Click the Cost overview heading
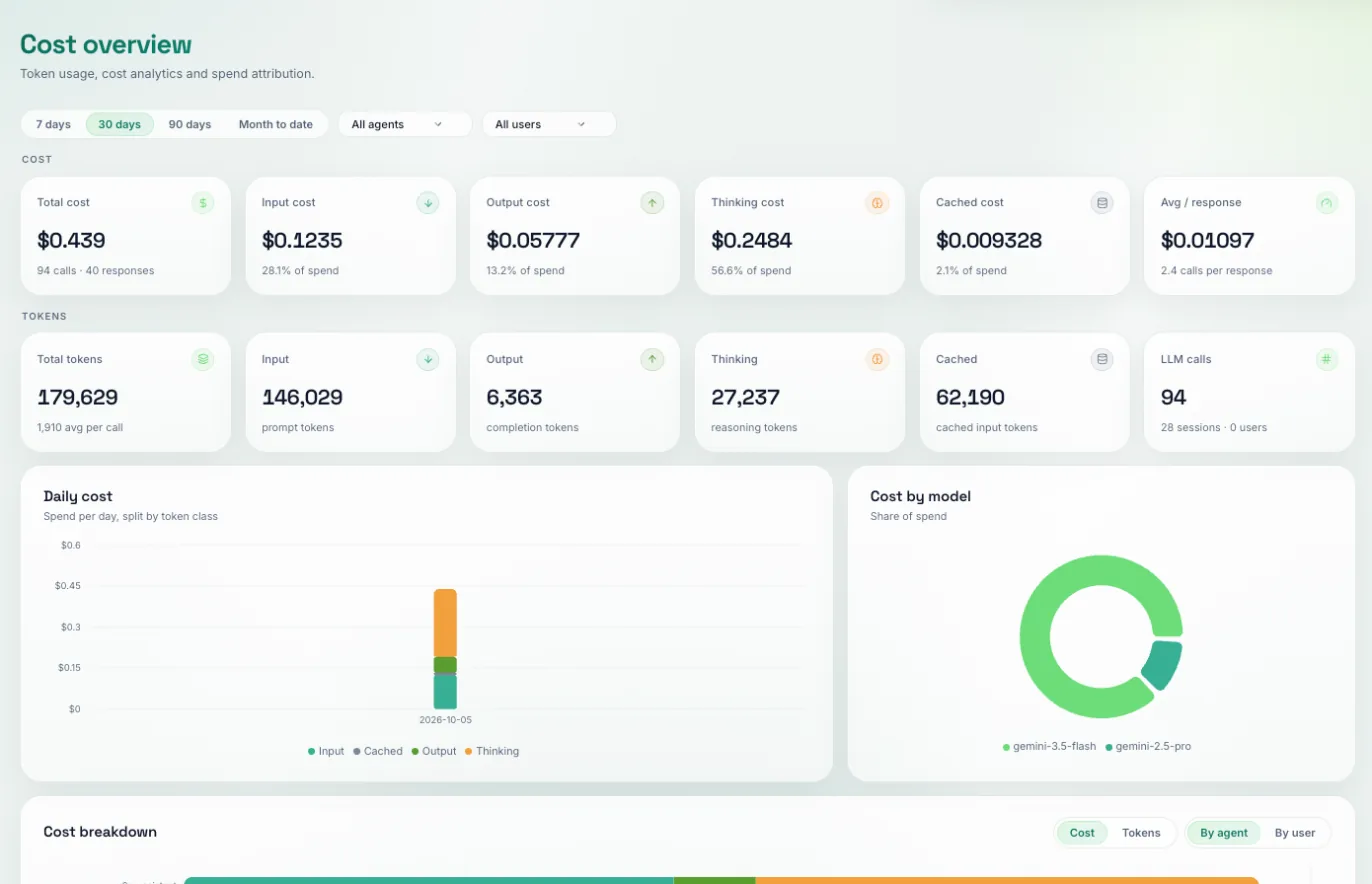 pyautogui.click(x=106, y=45)
